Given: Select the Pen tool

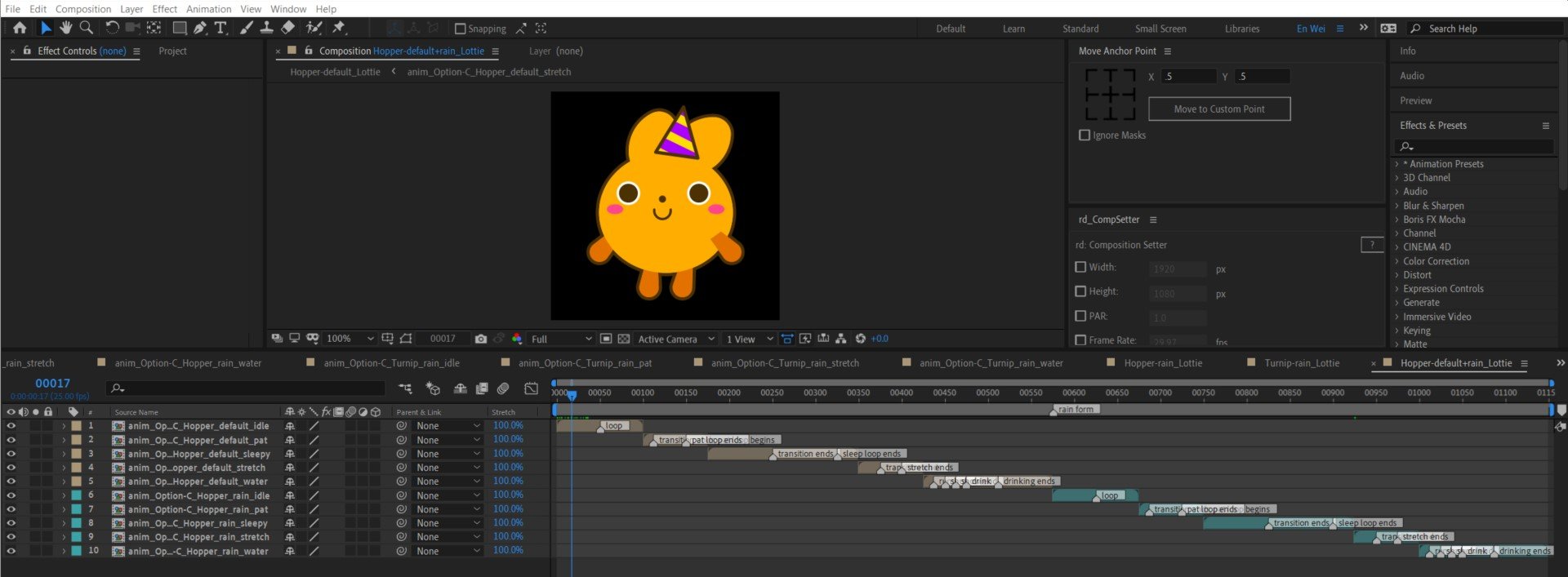Looking at the screenshot, I should tap(199, 28).
